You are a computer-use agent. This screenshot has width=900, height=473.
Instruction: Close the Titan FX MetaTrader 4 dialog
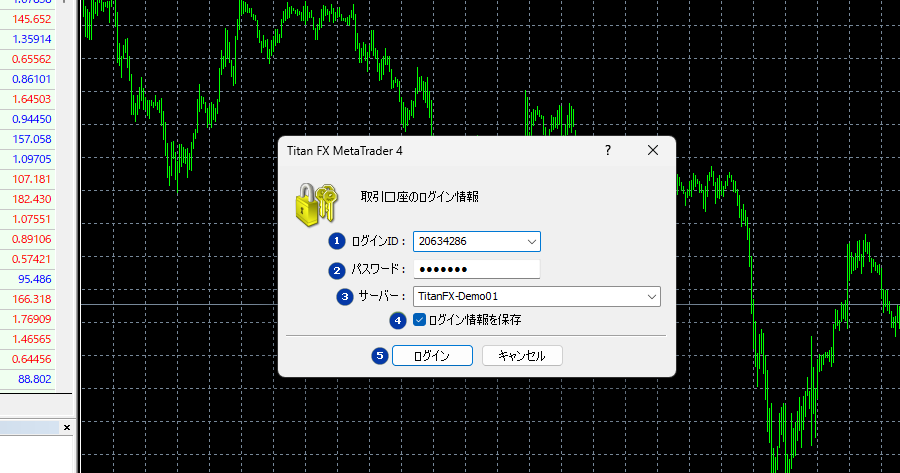[x=653, y=150]
